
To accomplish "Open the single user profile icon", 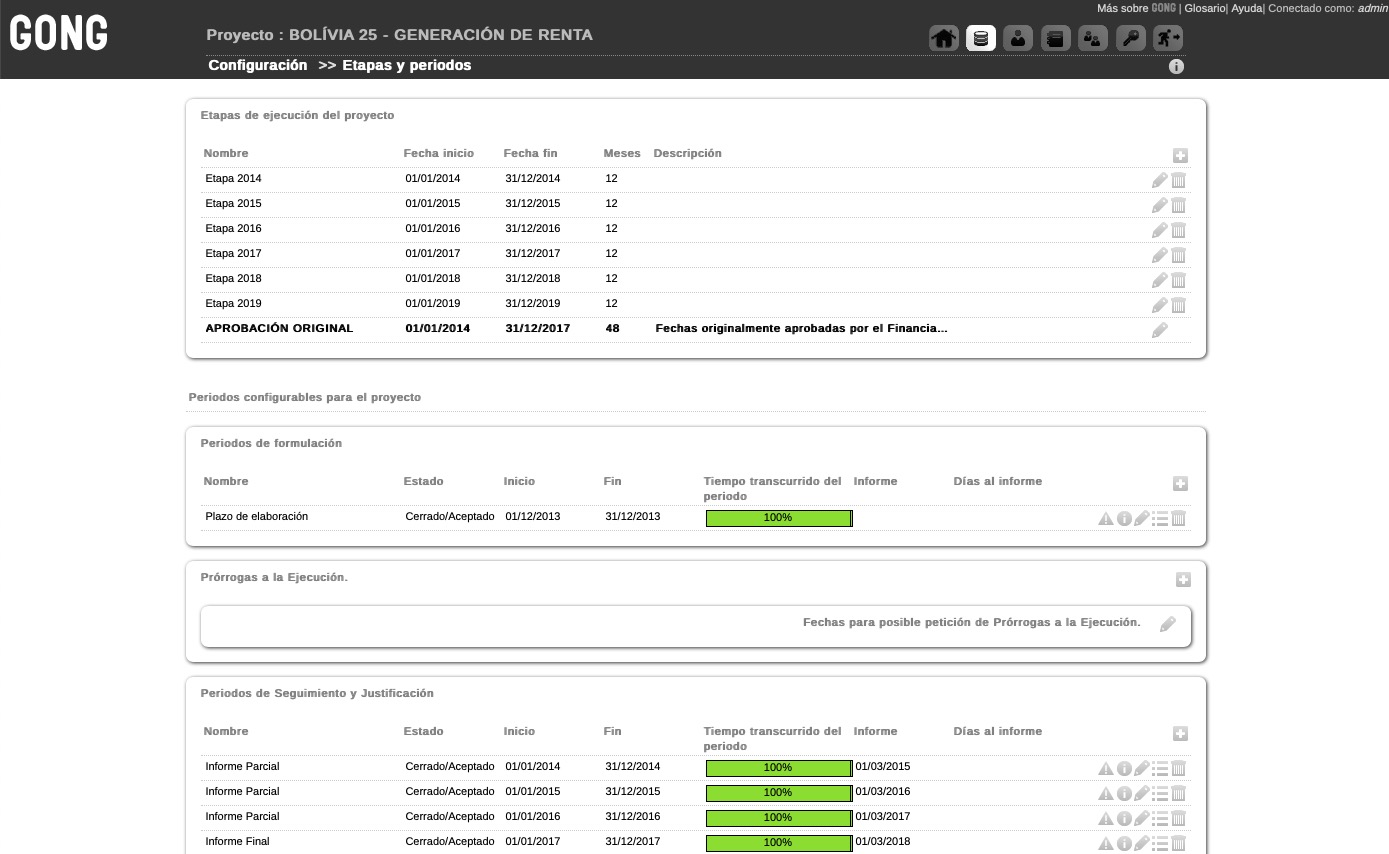I will (x=1017, y=39).
